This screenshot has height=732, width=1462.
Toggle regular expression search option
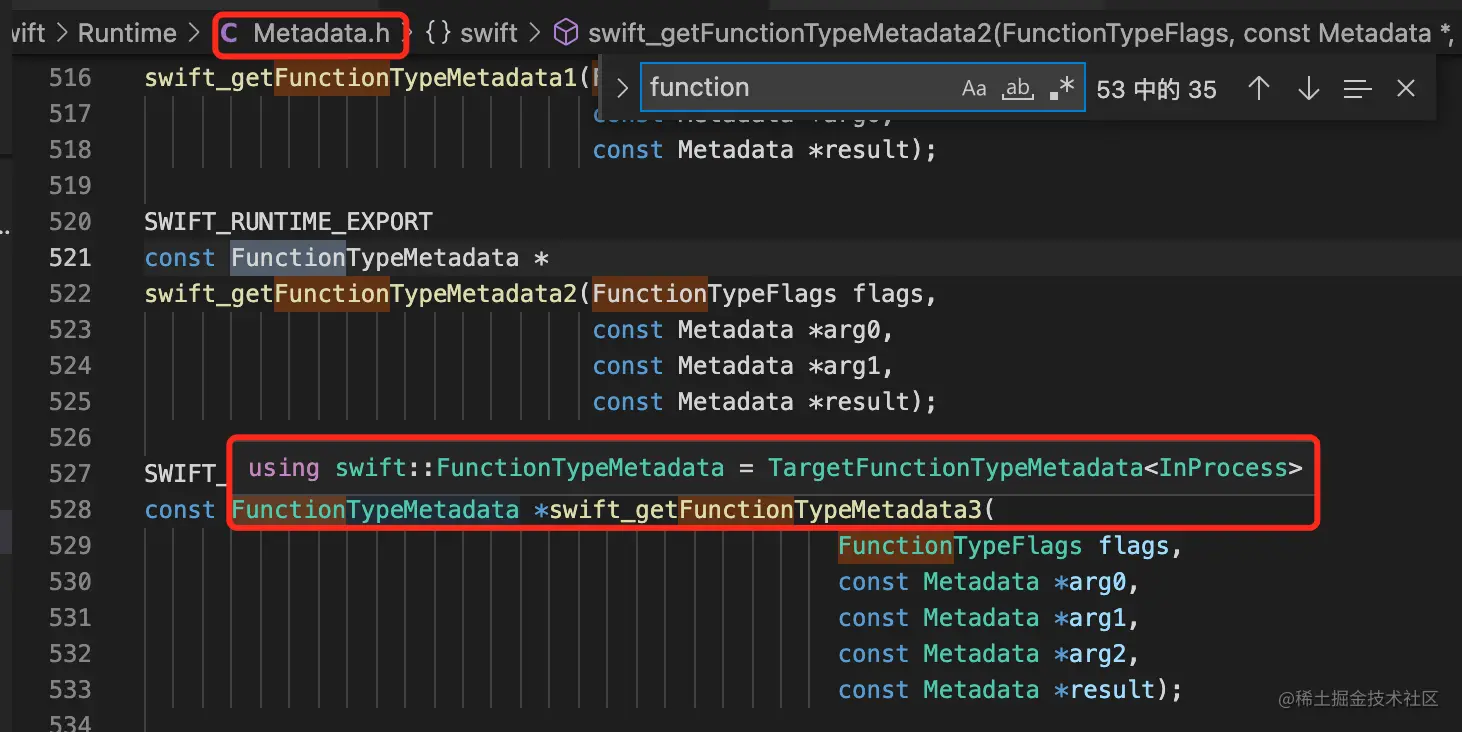coord(1062,88)
